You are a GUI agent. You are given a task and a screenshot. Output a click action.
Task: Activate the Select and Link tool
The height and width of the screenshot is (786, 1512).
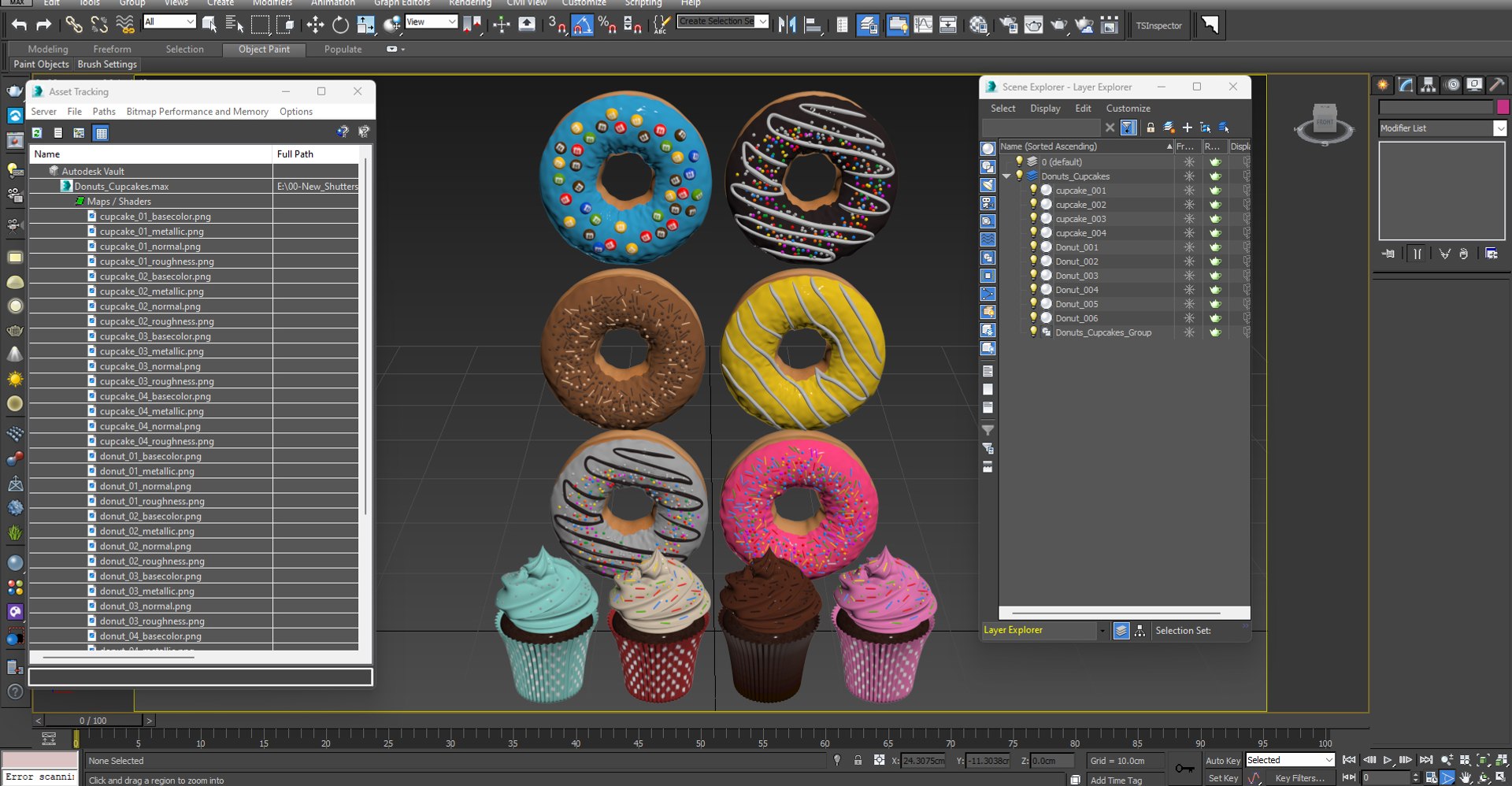coord(73,25)
